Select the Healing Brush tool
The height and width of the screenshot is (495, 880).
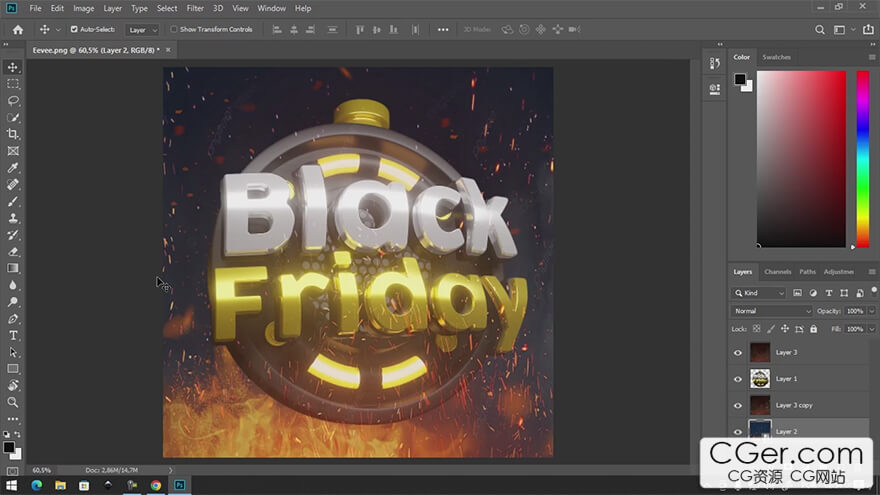13,185
